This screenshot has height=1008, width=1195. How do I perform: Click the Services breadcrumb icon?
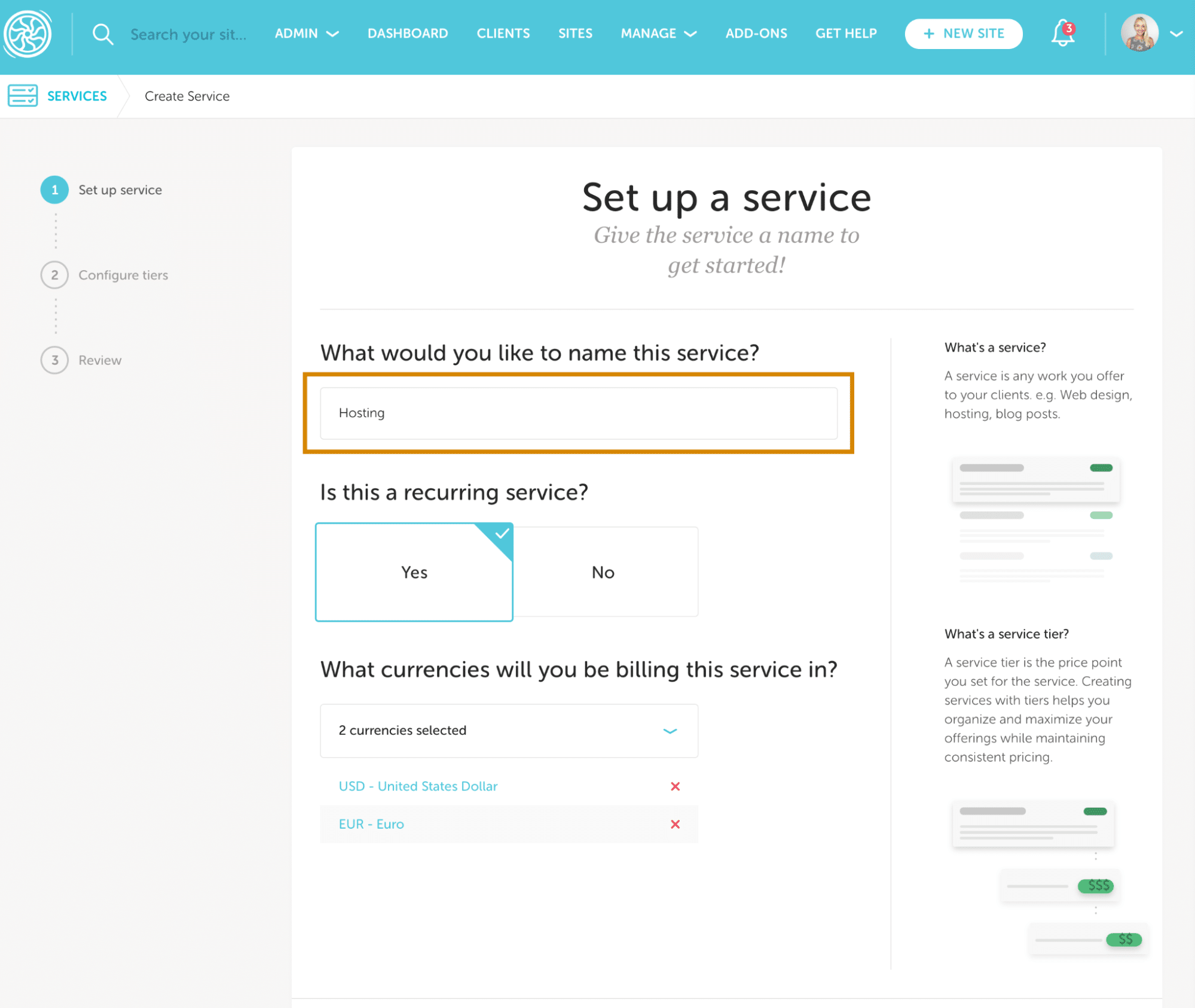click(x=23, y=96)
